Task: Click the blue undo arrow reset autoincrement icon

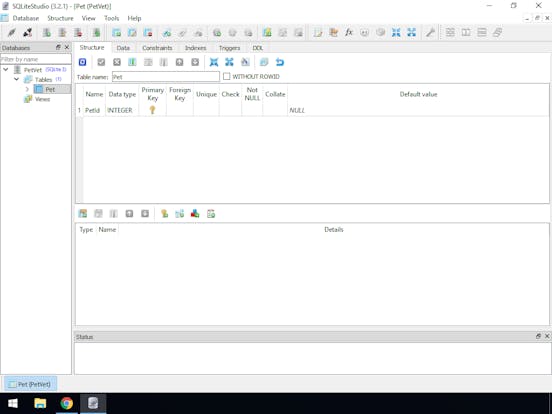Action: 280,62
